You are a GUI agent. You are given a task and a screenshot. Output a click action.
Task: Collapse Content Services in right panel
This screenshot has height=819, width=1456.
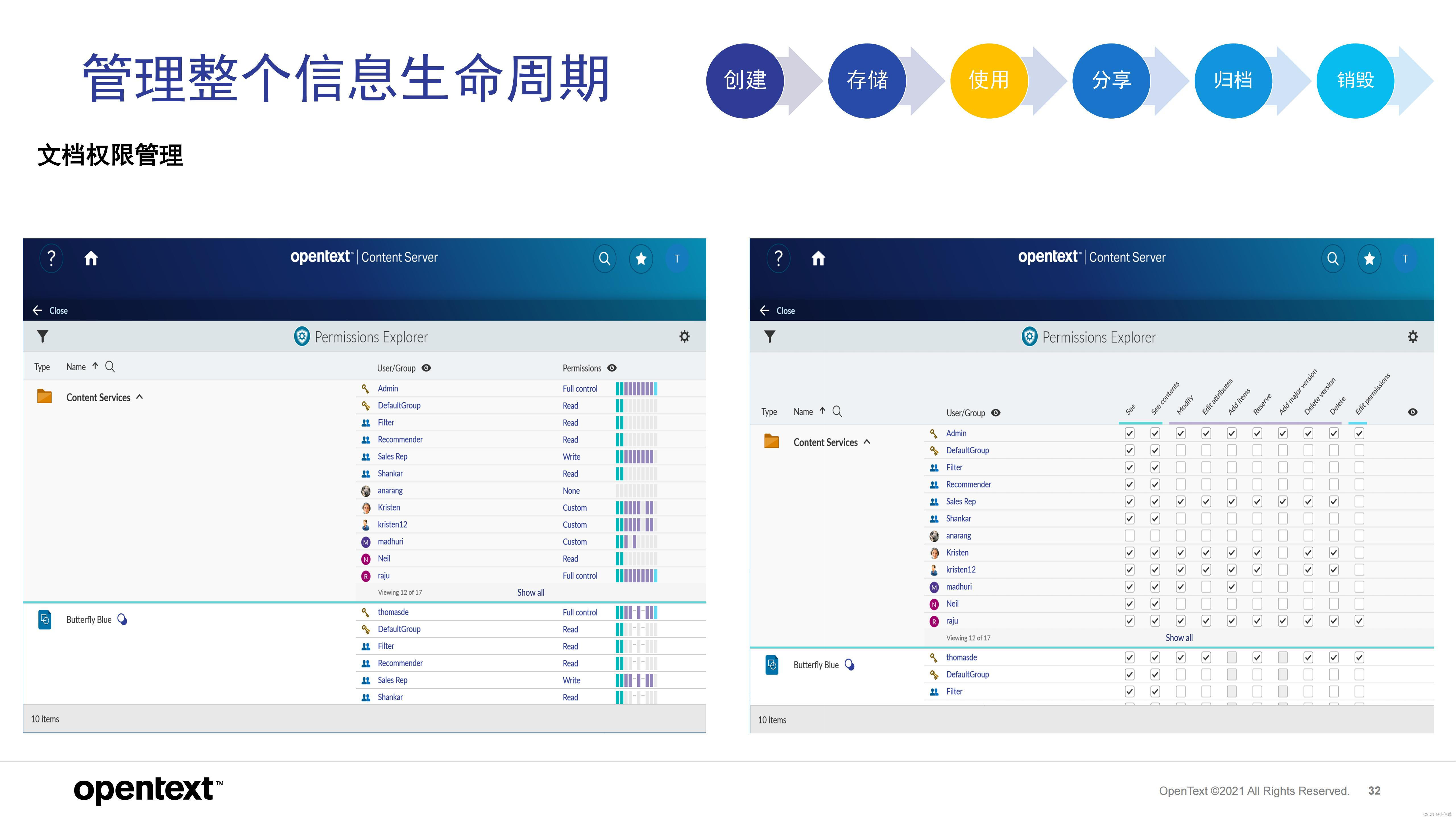[867, 442]
